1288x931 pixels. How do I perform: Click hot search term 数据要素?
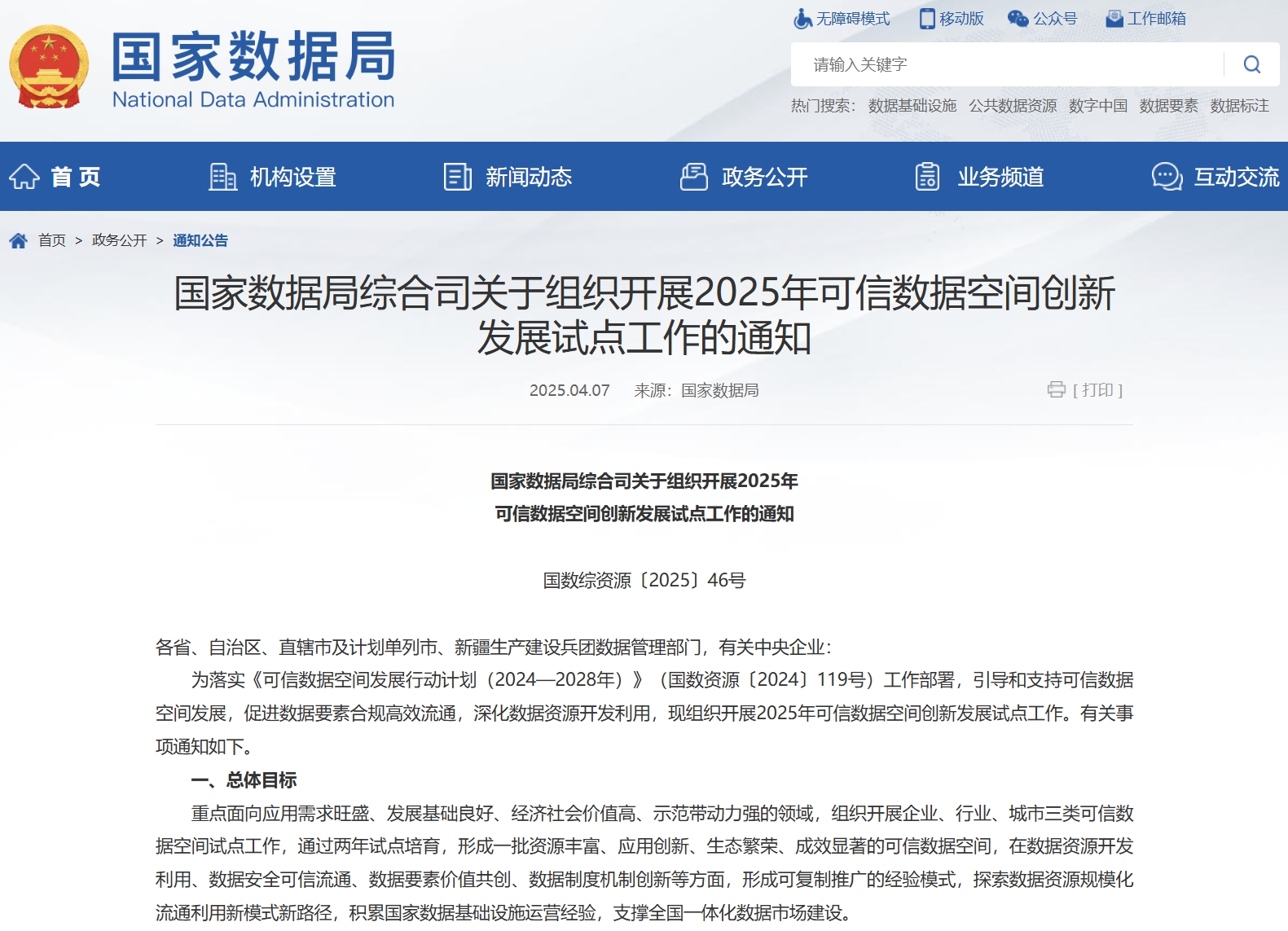pyautogui.click(x=1169, y=106)
